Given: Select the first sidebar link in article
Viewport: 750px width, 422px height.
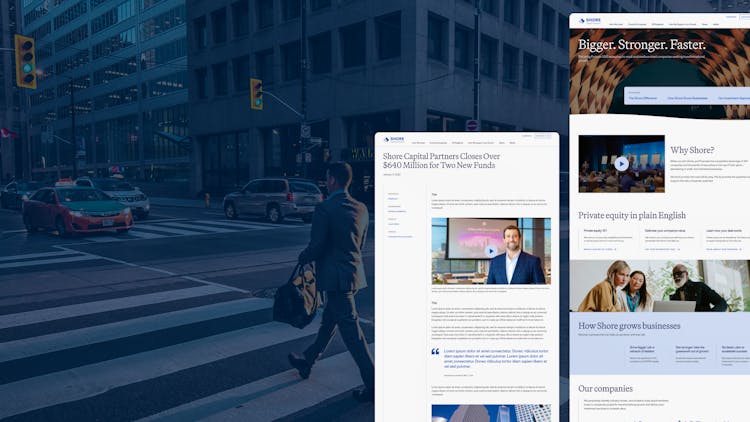Looking at the screenshot, I should (392, 199).
